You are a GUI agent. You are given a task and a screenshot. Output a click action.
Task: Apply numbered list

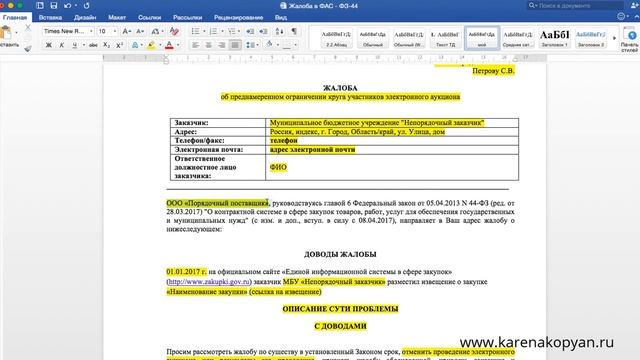213,31
